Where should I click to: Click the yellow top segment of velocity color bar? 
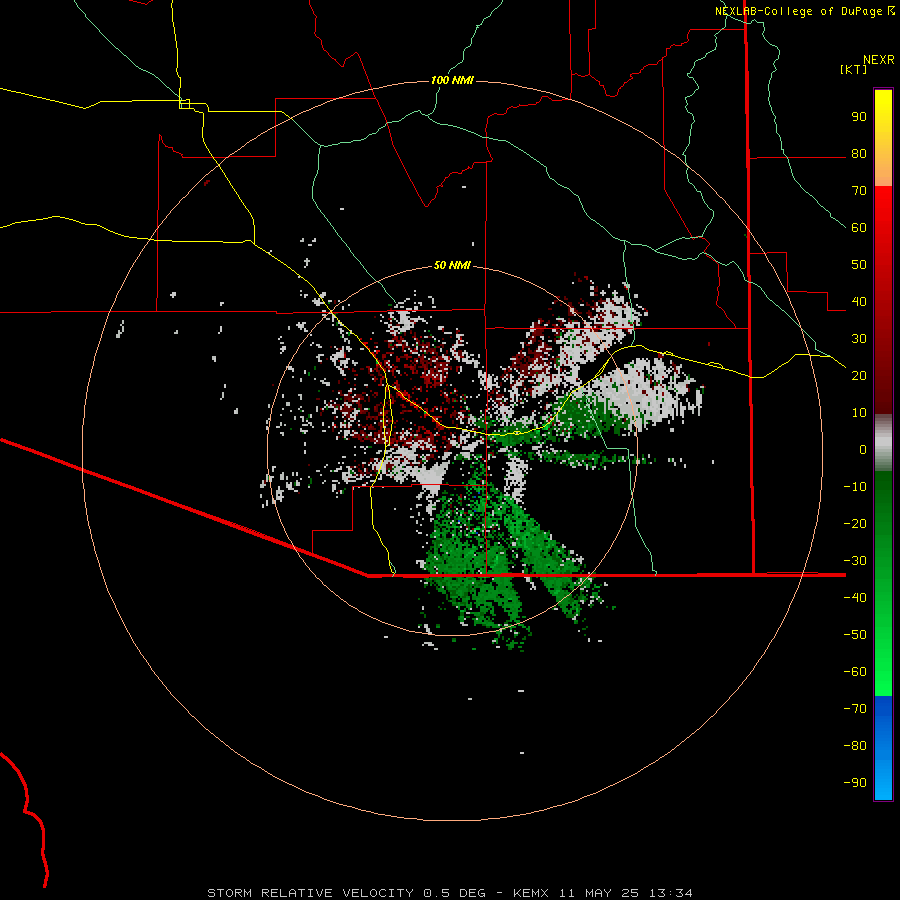click(883, 138)
